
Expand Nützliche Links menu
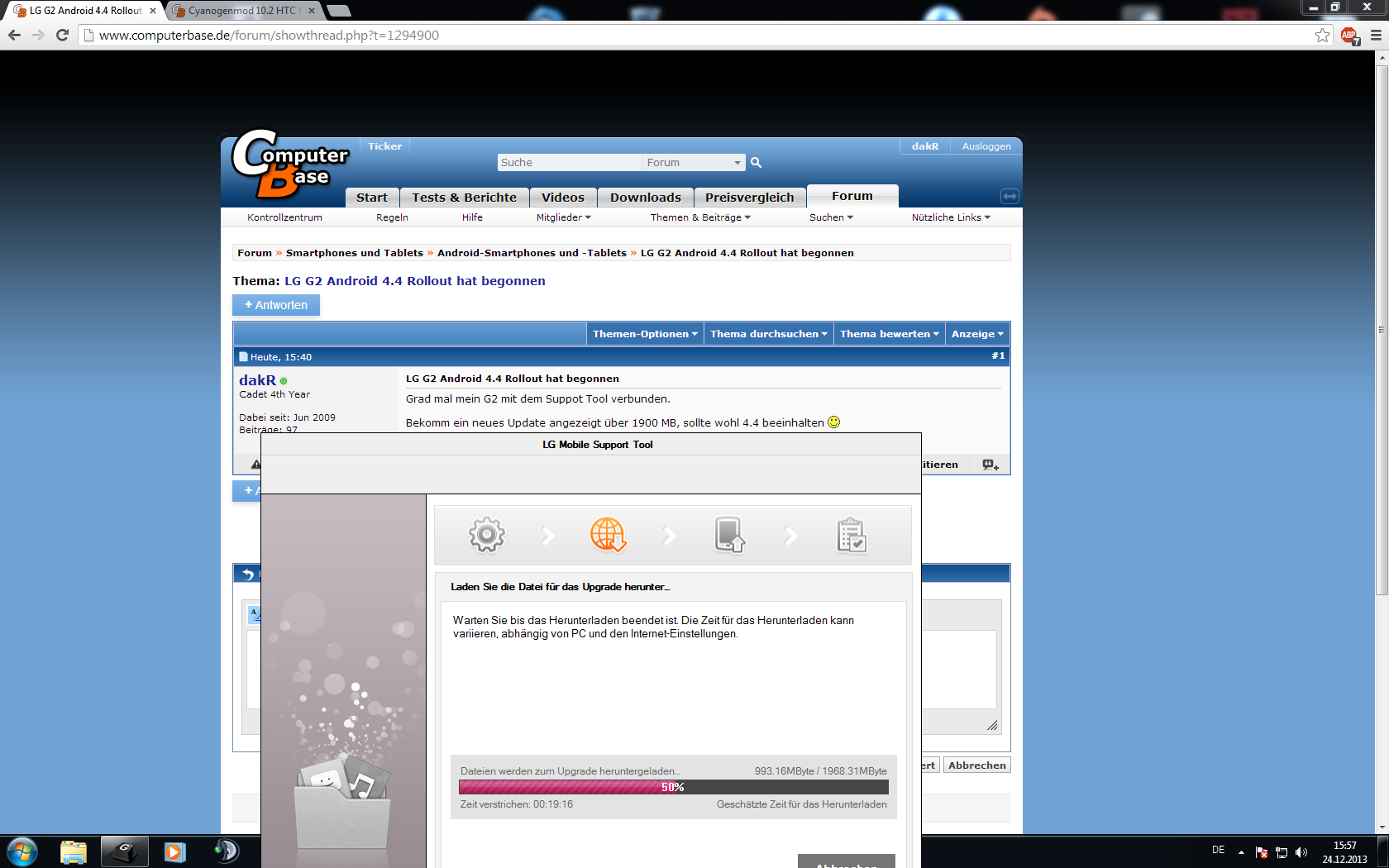pyautogui.click(x=951, y=217)
